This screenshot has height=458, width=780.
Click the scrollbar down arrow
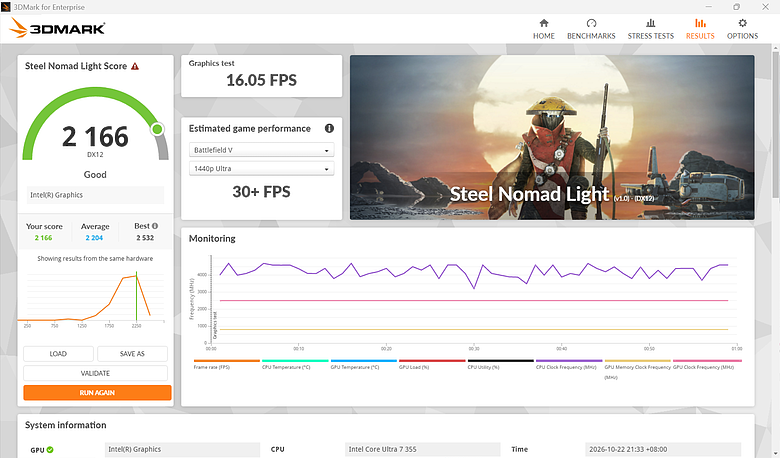[x=776, y=454]
